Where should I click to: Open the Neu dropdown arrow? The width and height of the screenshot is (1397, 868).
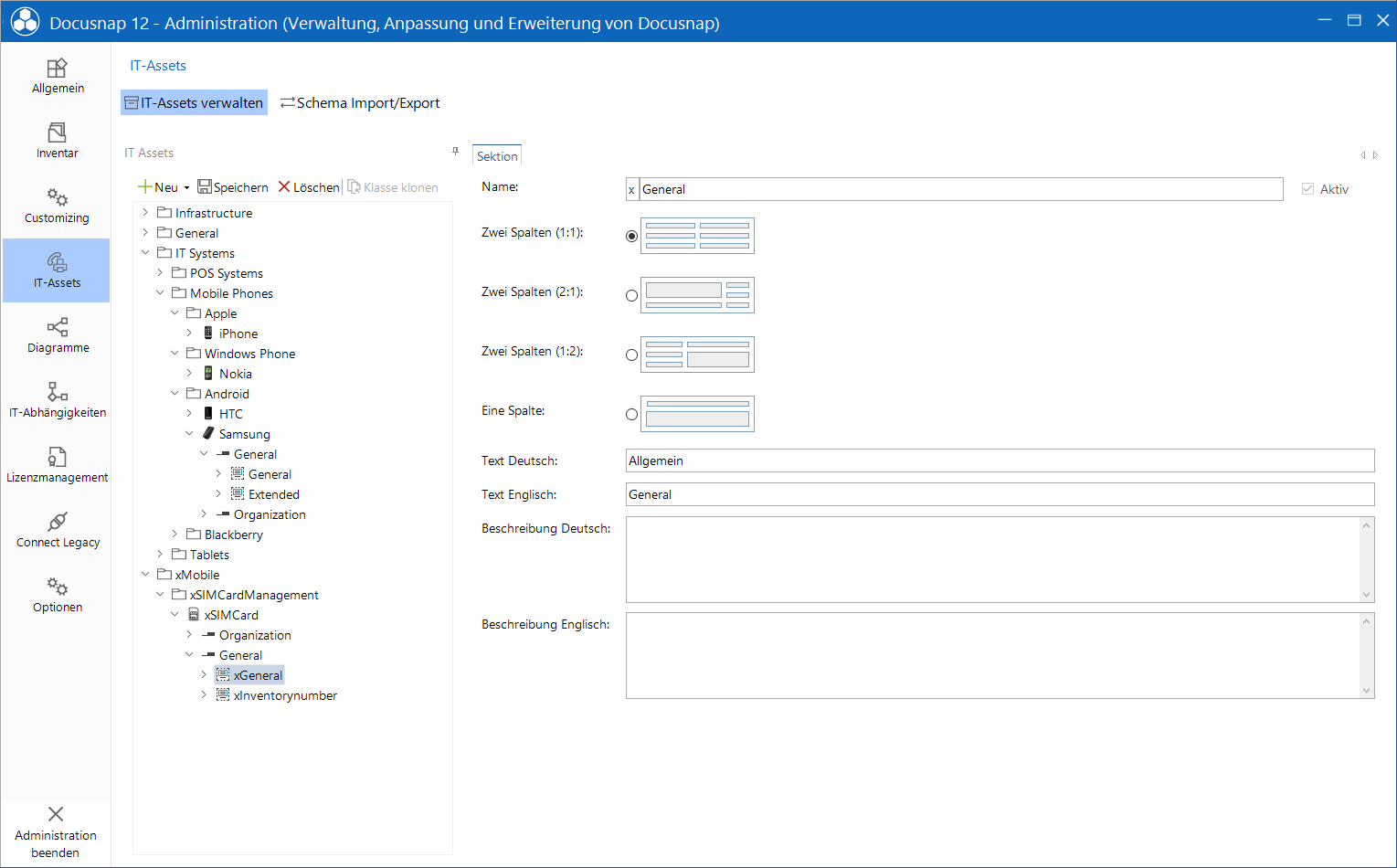(x=186, y=187)
